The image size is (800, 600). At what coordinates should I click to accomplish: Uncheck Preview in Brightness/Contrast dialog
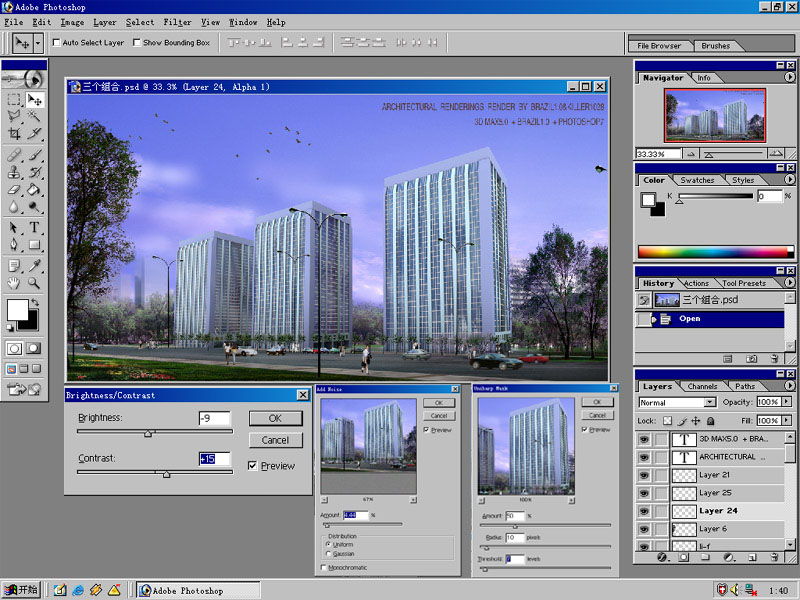pos(253,466)
